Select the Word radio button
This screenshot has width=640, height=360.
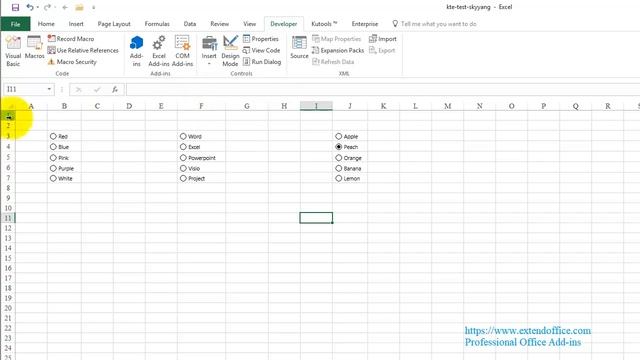pos(183,136)
